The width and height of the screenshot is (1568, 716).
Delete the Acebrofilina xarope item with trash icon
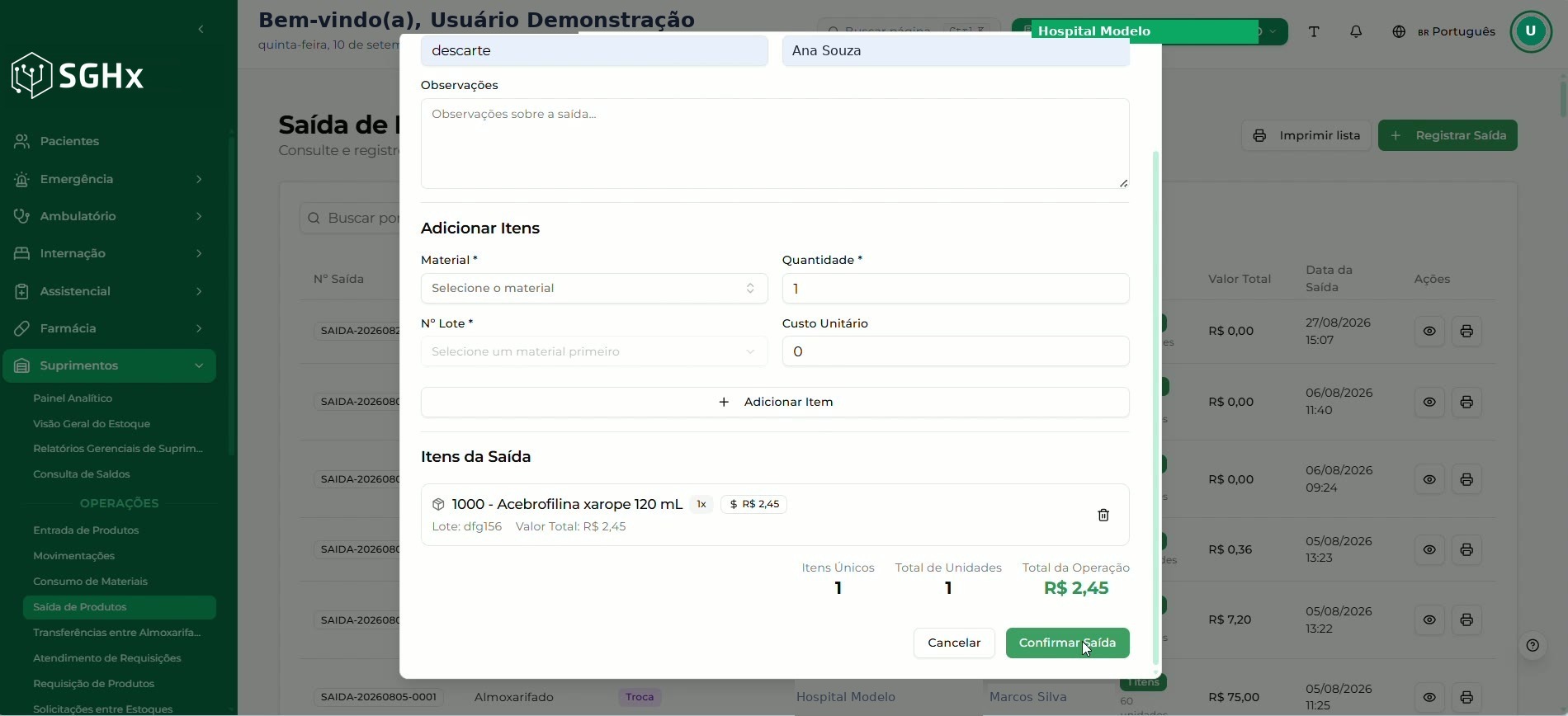point(1103,515)
